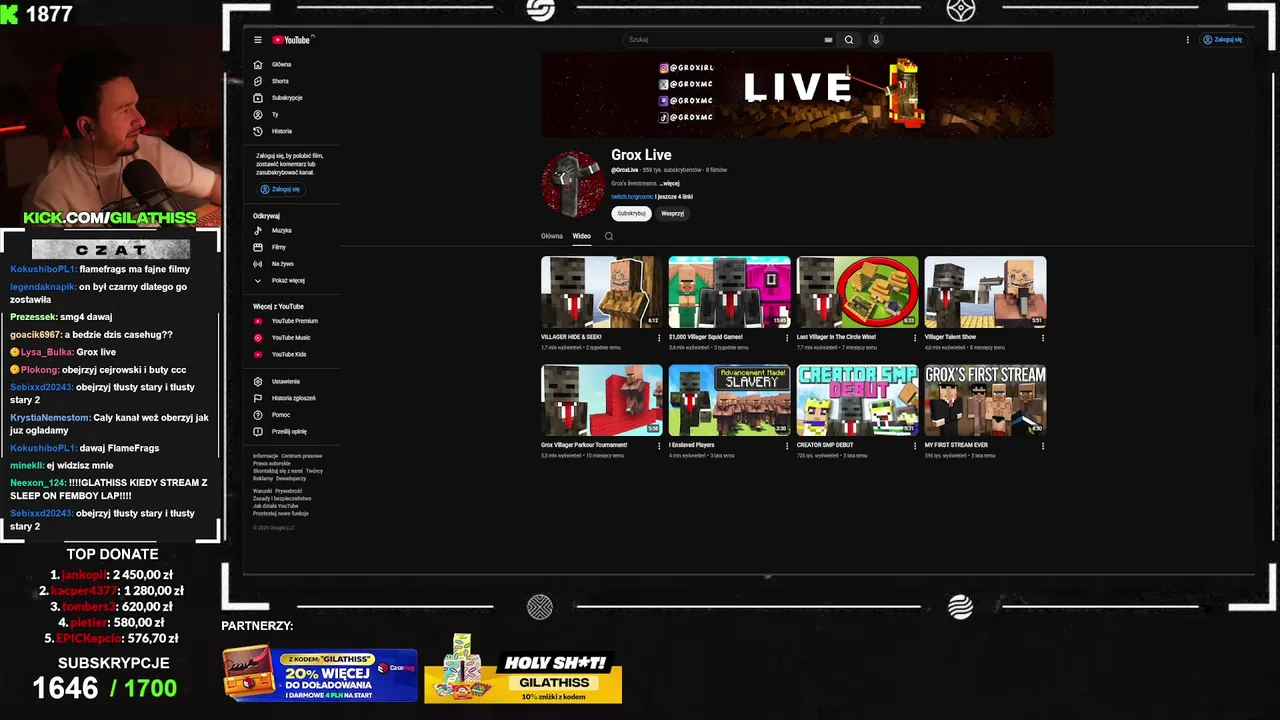
Task: Click Jak działa YouTube footer link
Action: (x=275, y=506)
